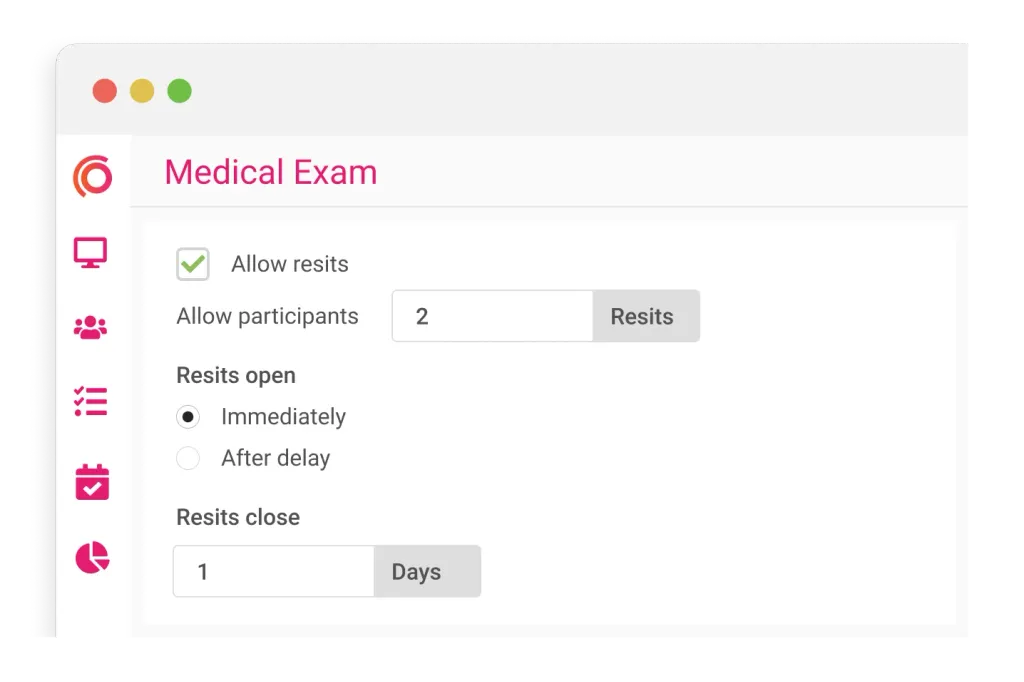Click the Medical Exam heading
The image size is (1024, 682).
tap(270, 172)
